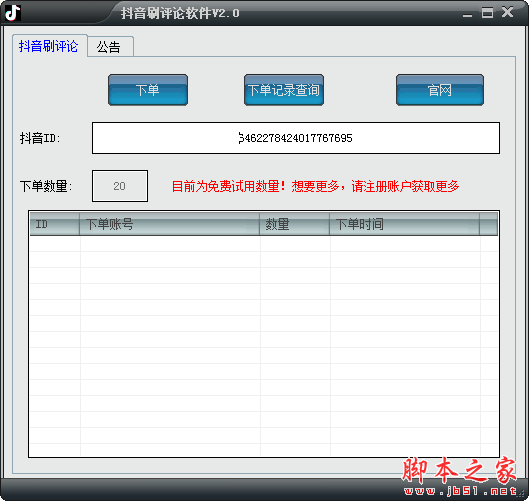Click the 下单数量: label
This screenshot has width=529, height=502.
tap(46, 186)
